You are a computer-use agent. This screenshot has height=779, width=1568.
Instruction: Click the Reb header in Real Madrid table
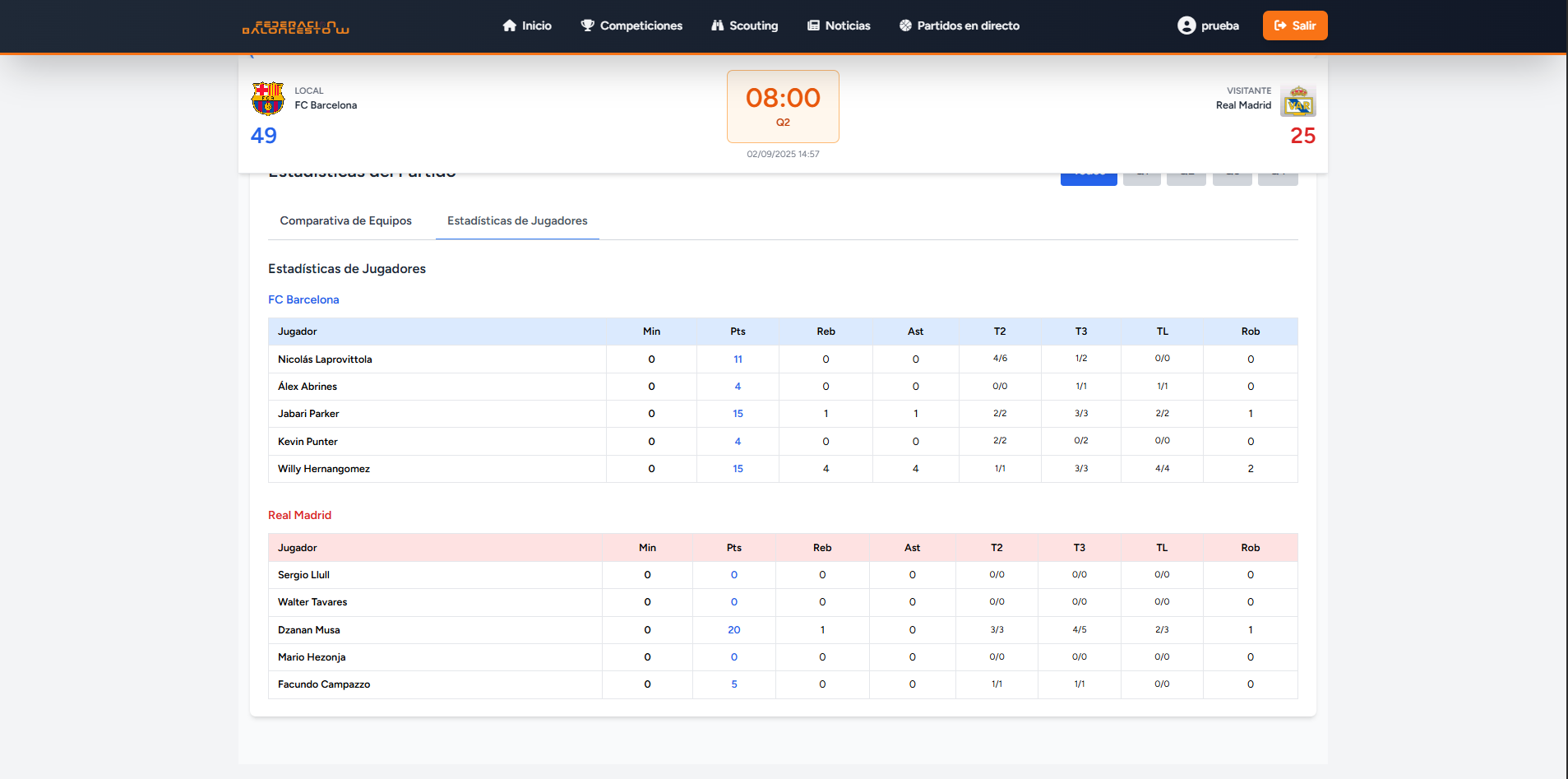pos(821,548)
